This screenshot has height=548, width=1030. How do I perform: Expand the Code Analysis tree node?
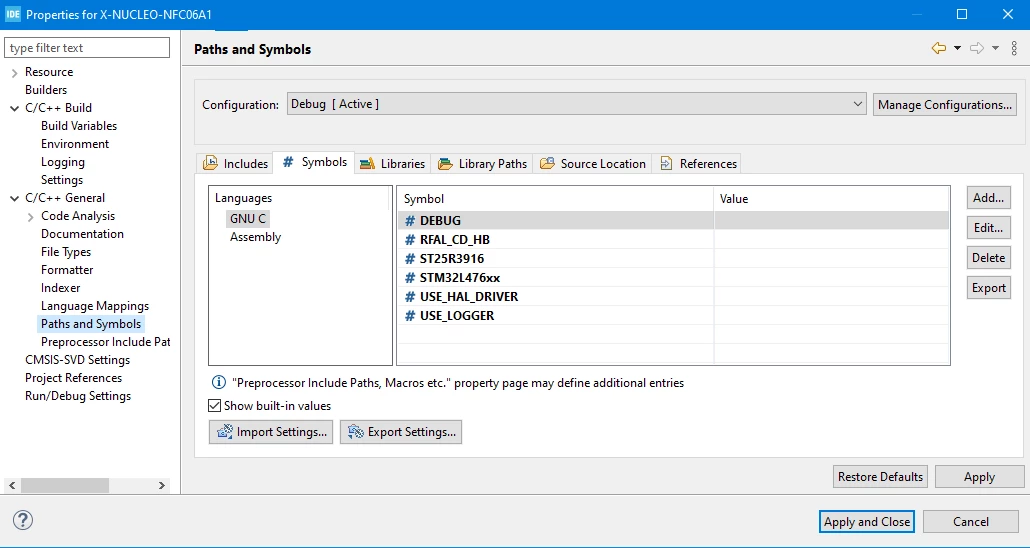(x=30, y=217)
